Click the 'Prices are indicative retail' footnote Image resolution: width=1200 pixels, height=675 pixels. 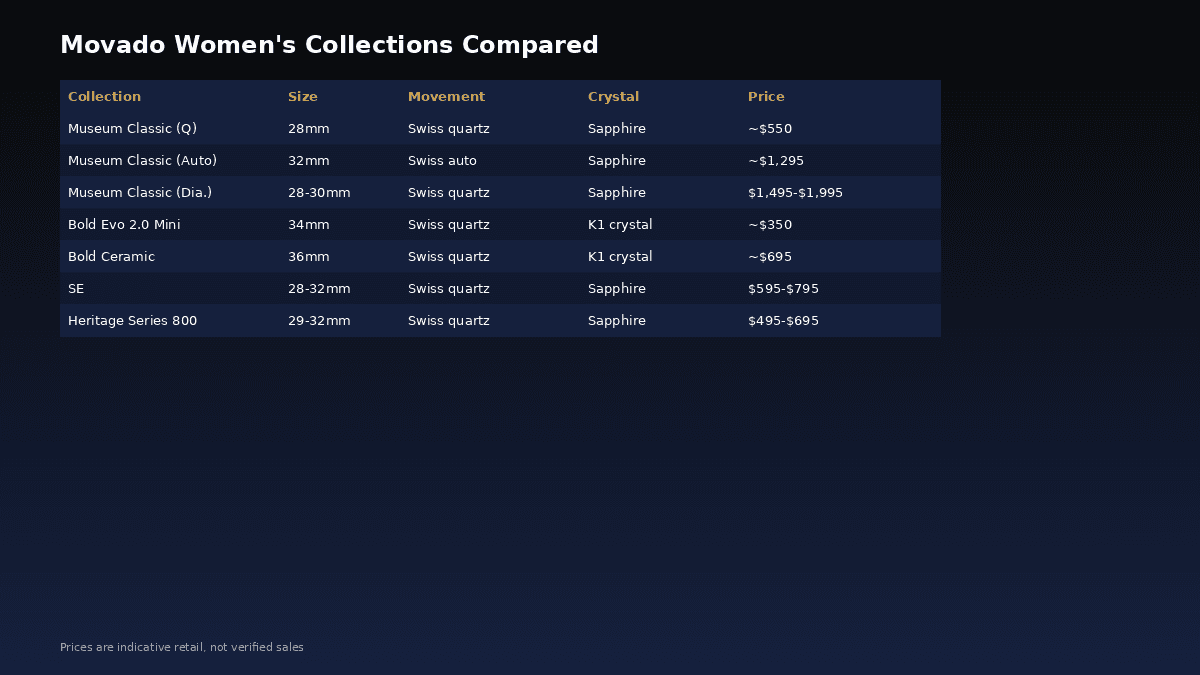[182, 648]
